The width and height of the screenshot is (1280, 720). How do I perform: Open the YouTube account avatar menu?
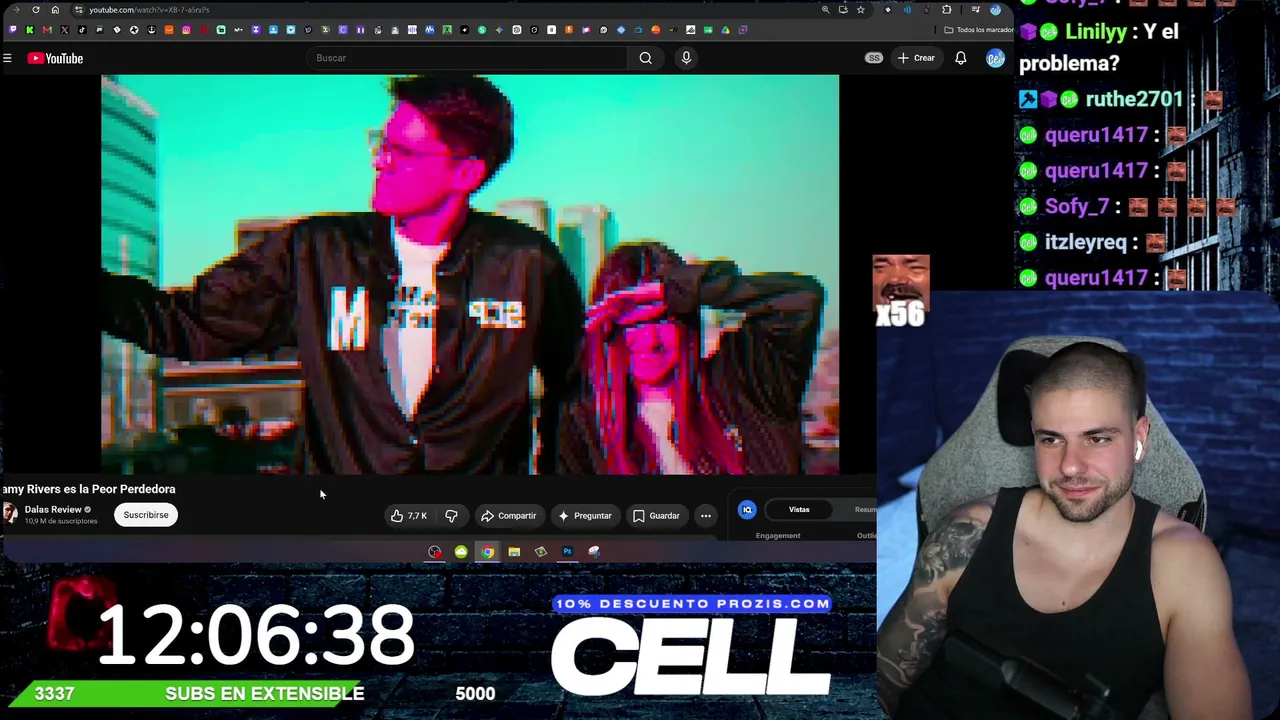(x=995, y=58)
